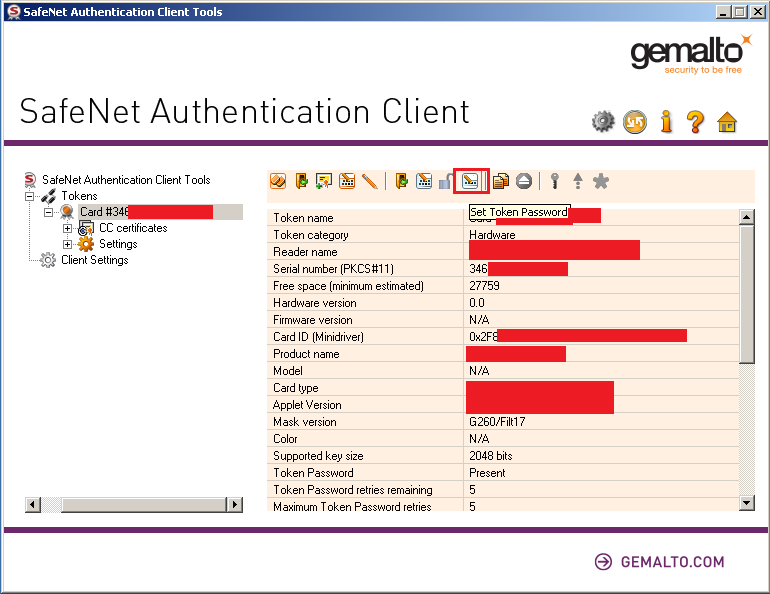Click the highlighted Set Token Password icon
This screenshot has height=594, width=770.
(471, 181)
